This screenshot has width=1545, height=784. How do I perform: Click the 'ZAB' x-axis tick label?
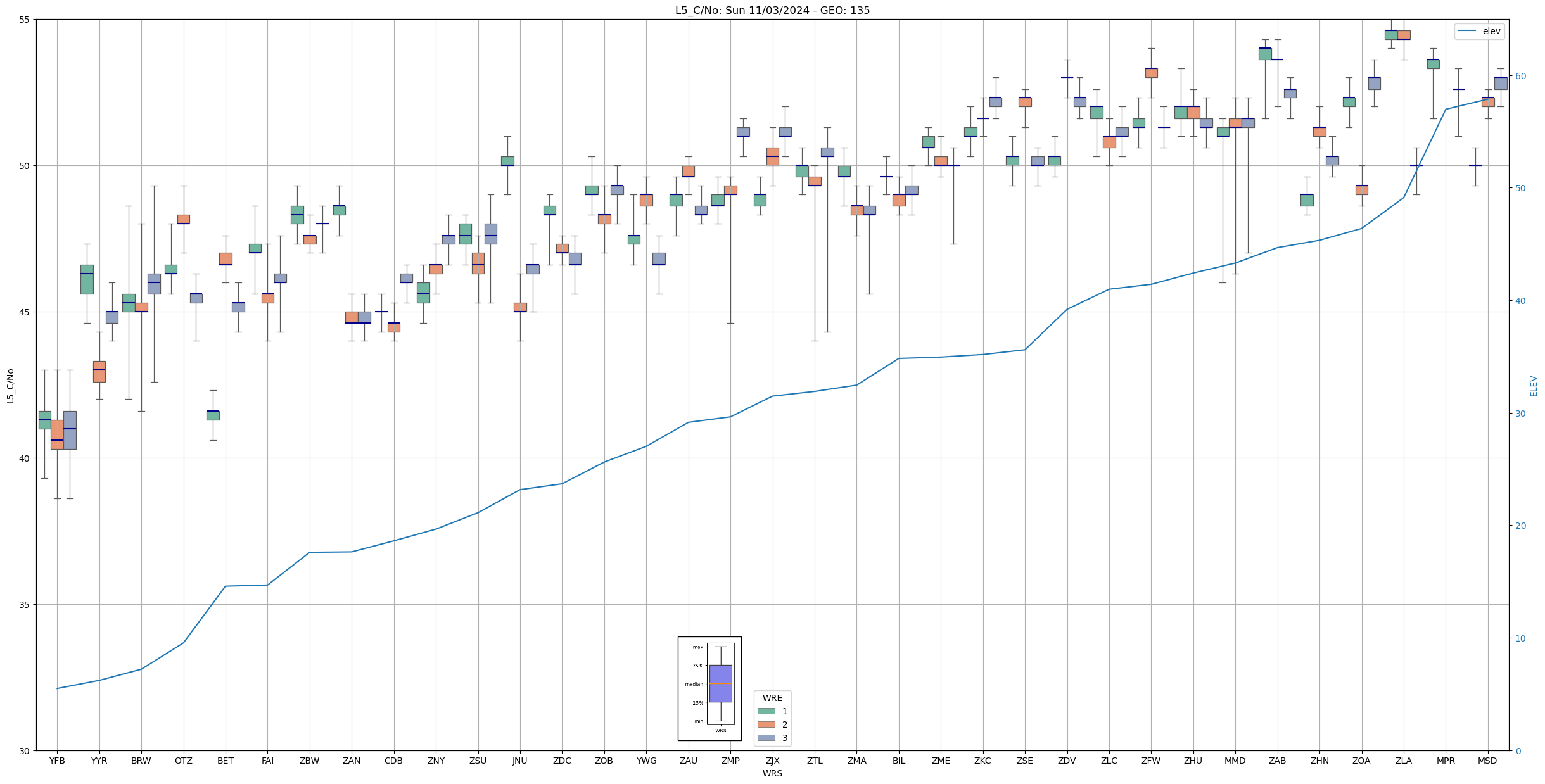click(x=1278, y=761)
